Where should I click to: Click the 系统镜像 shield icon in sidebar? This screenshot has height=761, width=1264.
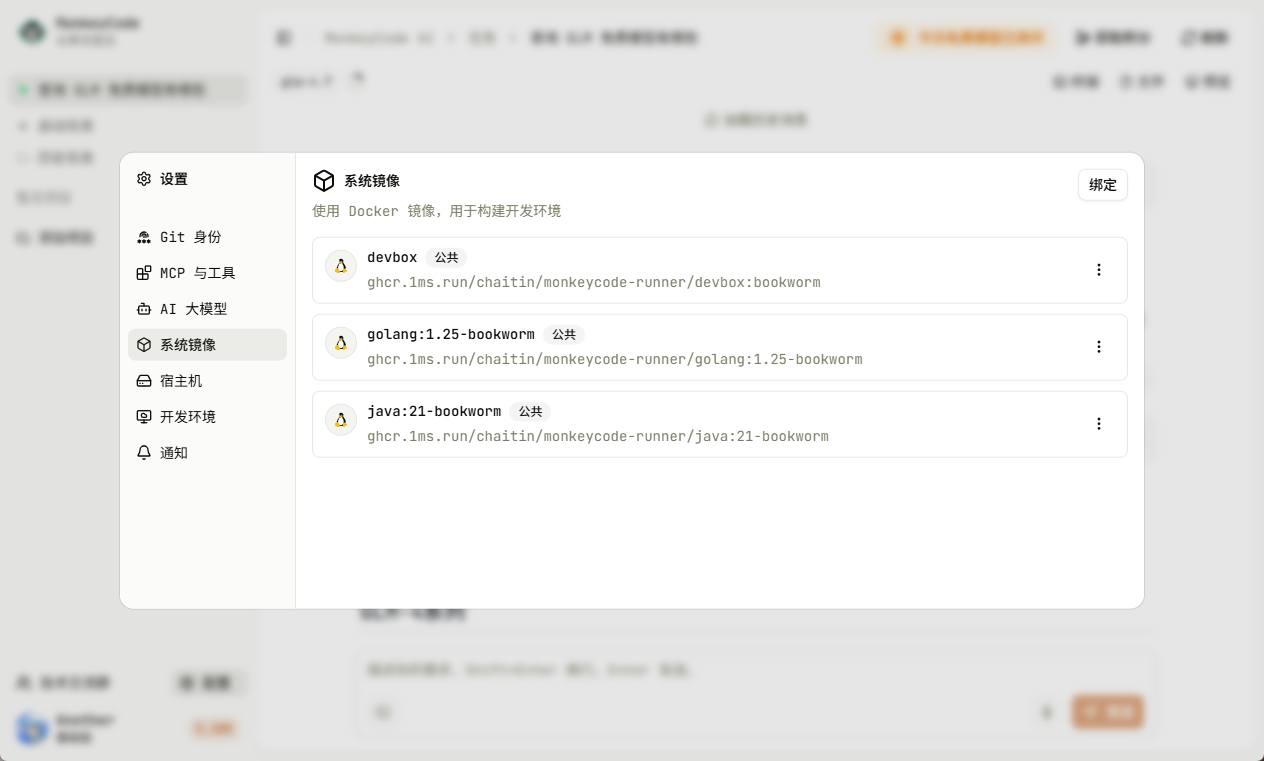point(144,344)
